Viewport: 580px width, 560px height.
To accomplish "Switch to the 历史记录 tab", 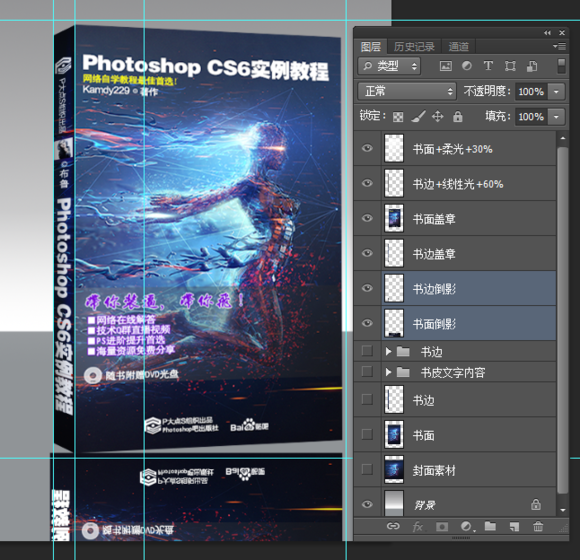I will pos(414,47).
